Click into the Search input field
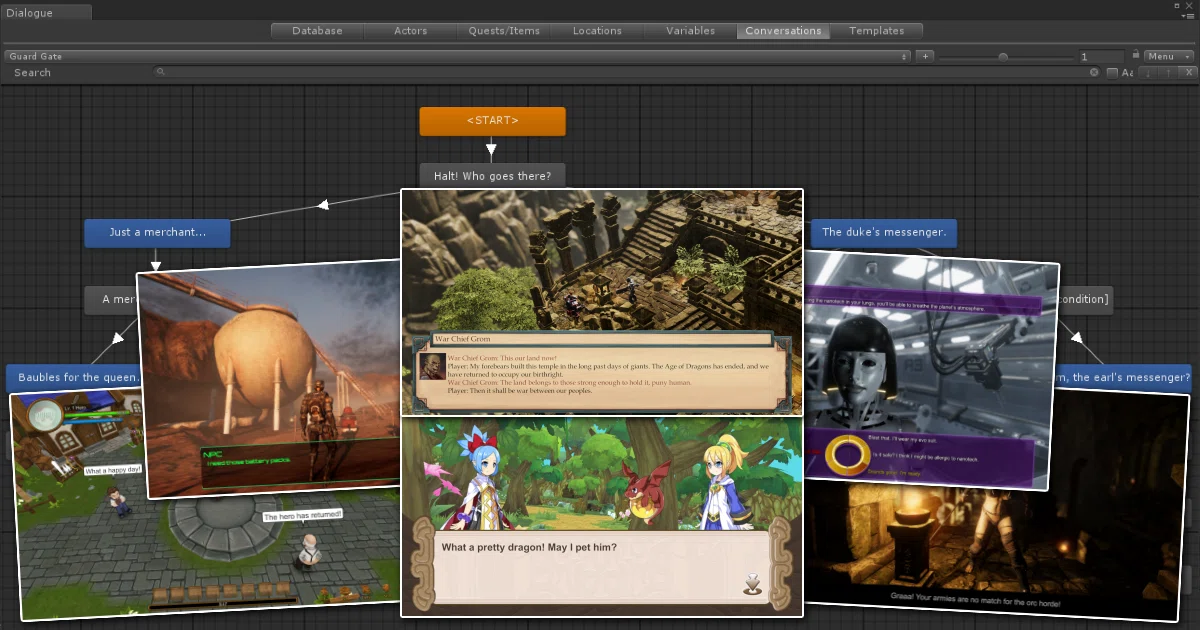This screenshot has width=1200, height=630. [627, 72]
